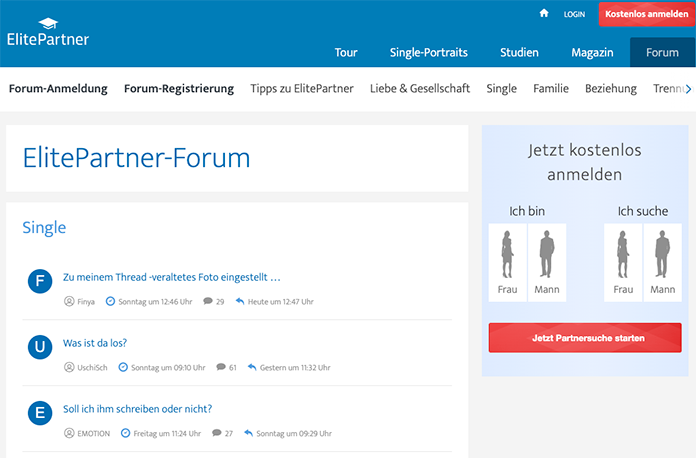Click Kostenlos anmelden button

click(647, 14)
